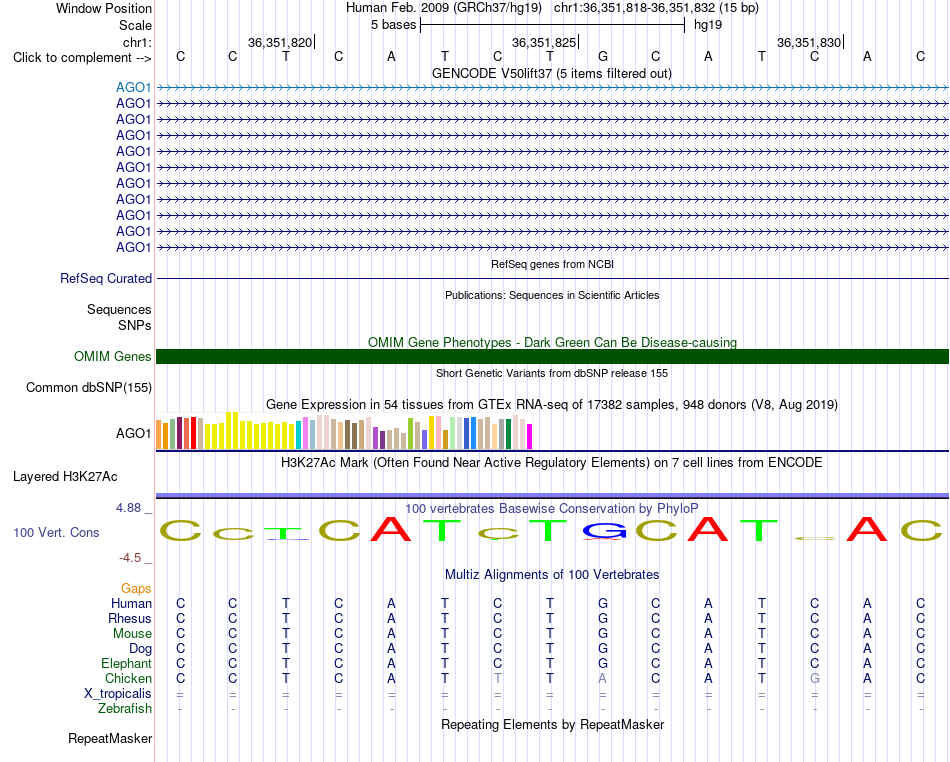Click the "5 bases" scale label
The width and height of the screenshot is (950, 762).
(394, 25)
